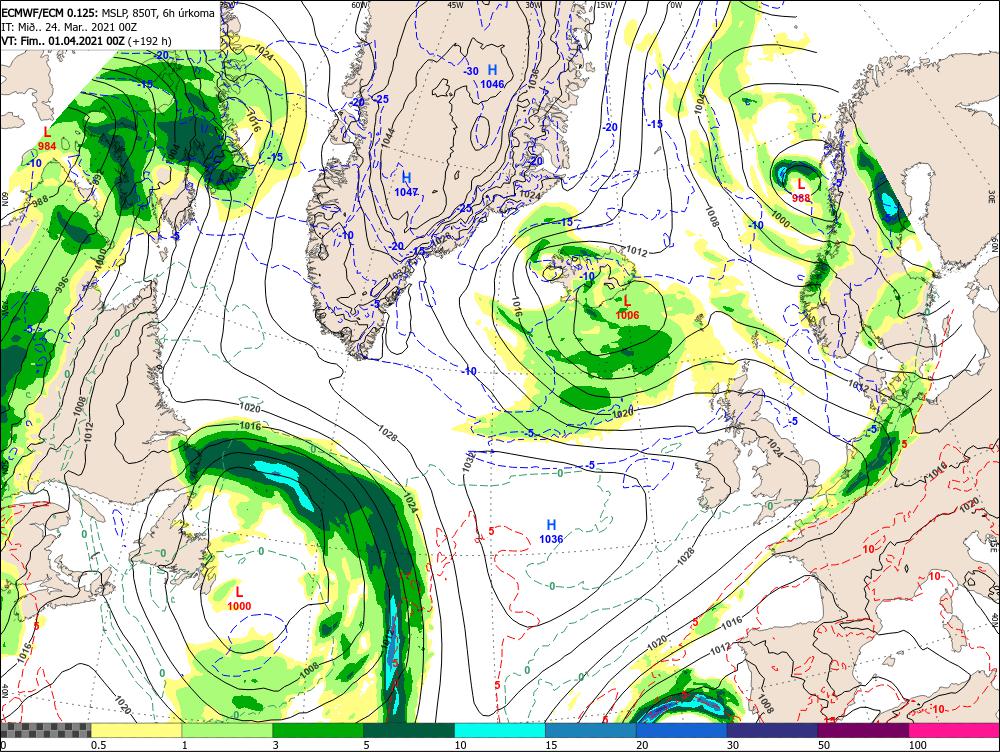Click the L 1006 low southeast of Iceland
The height and width of the screenshot is (752, 1000).
click(x=627, y=308)
